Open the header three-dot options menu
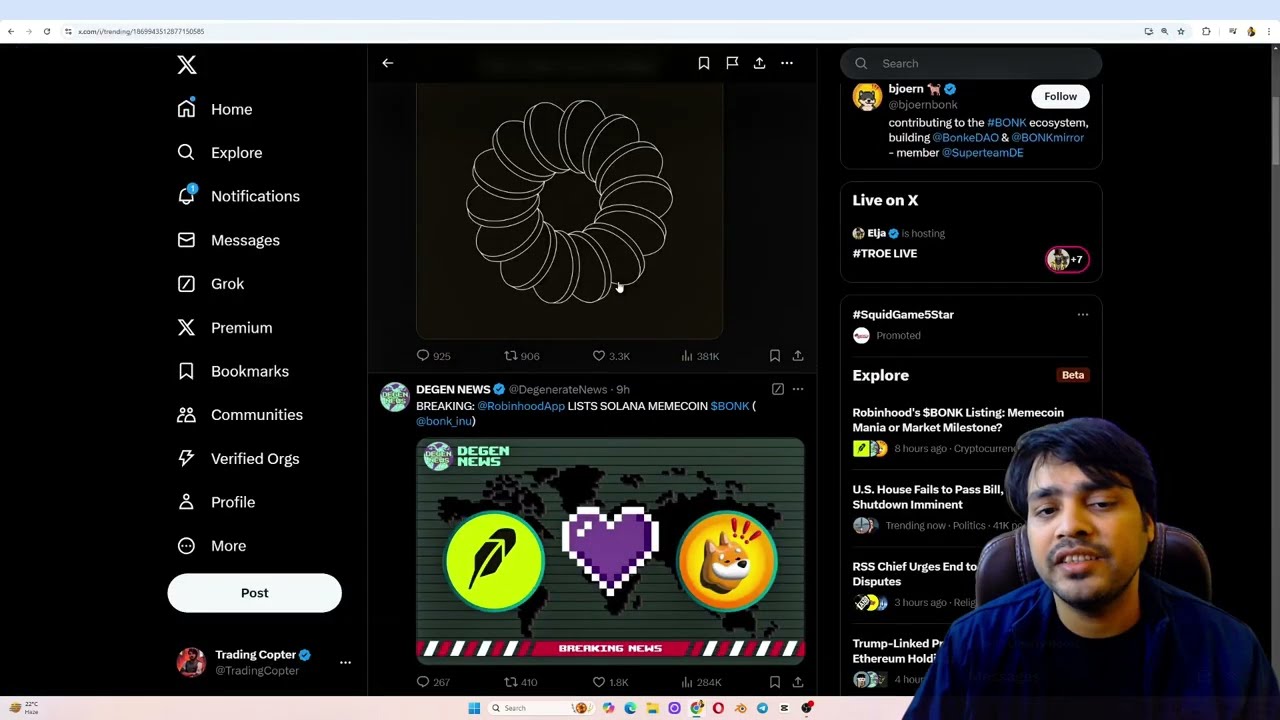The height and width of the screenshot is (720, 1280). [x=787, y=63]
